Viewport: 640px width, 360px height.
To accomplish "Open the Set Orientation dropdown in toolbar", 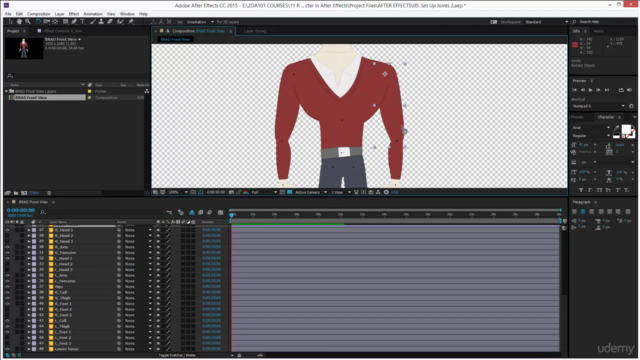I will click(200, 22).
